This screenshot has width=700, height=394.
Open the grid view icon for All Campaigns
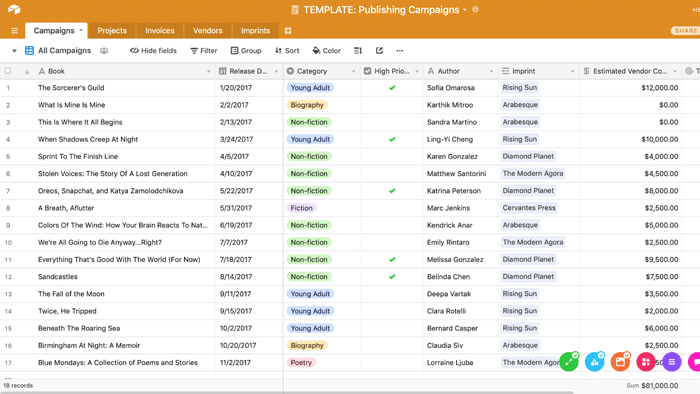(29, 50)
